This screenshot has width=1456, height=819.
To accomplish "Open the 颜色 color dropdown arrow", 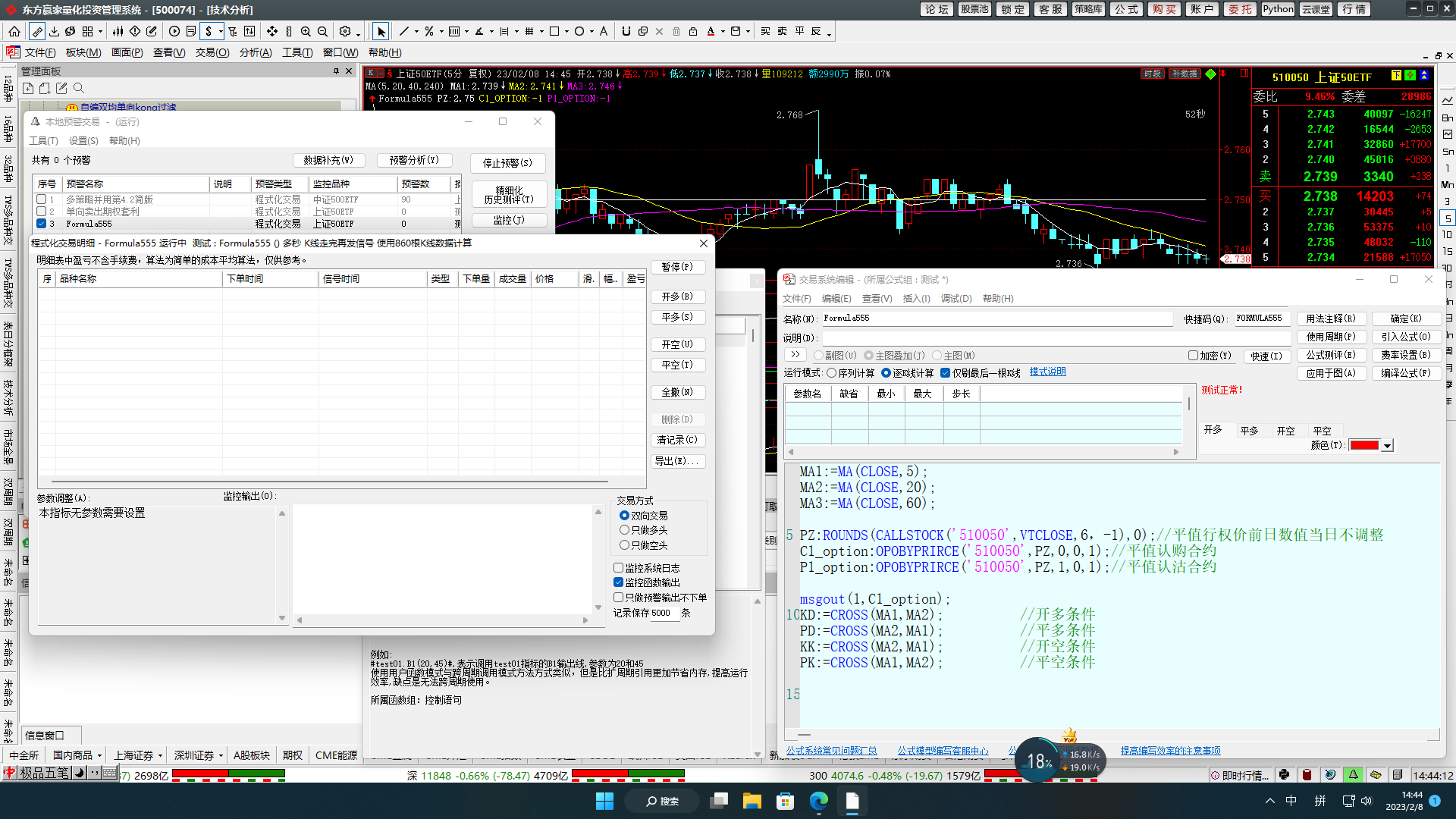I will (1387, 446).
